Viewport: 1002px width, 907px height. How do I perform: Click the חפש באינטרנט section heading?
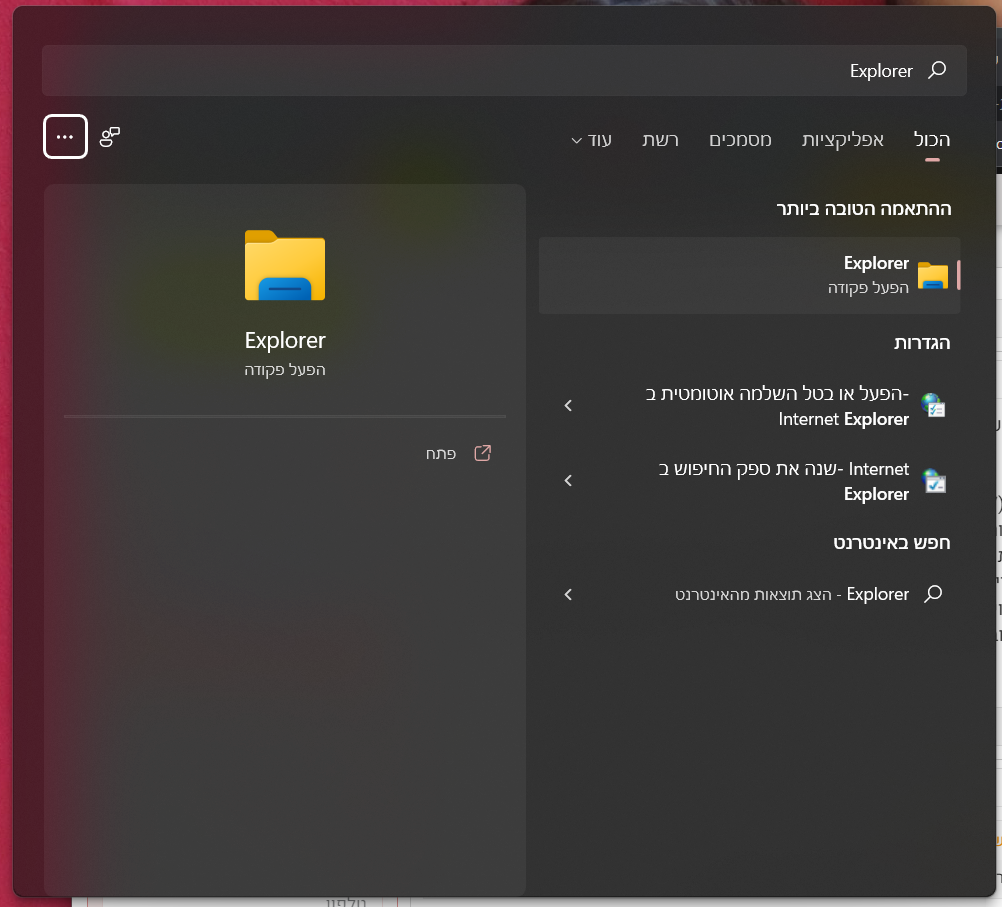click(x=891, y=543)
